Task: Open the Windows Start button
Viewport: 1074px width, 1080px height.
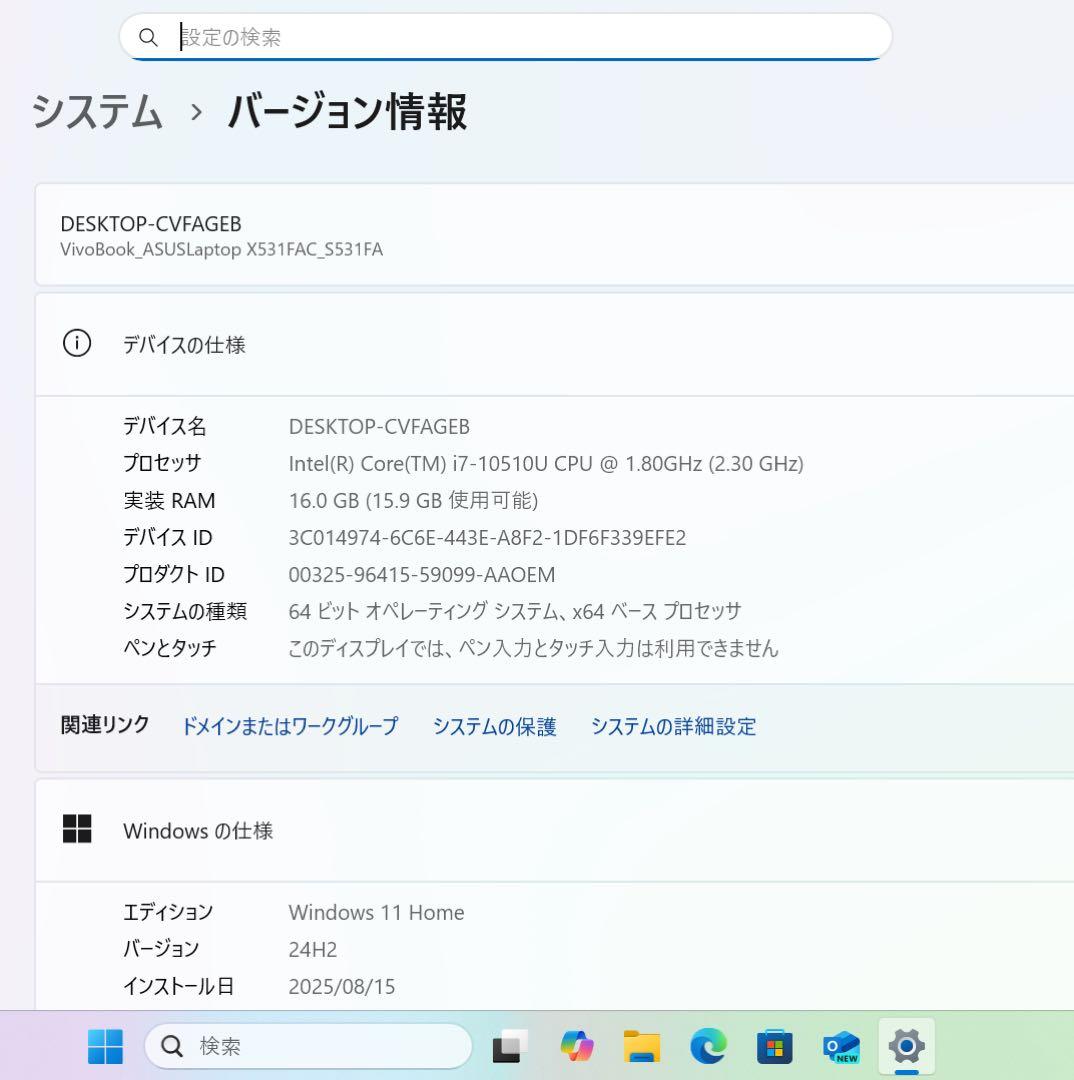Action: (105, 1046)
